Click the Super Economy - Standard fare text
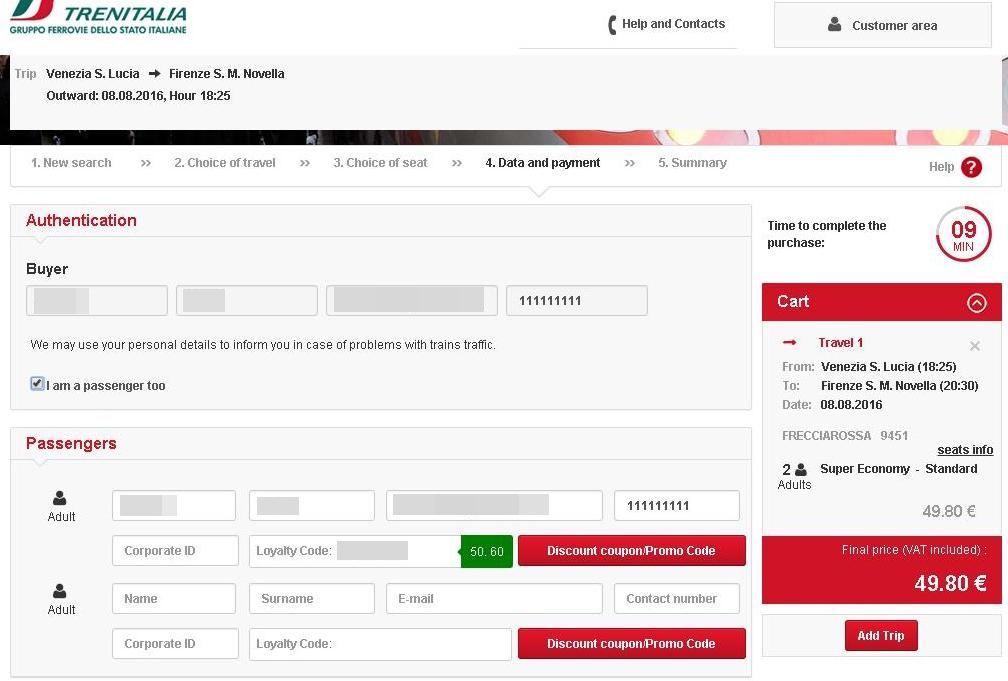The width and height of the screenshot is (1008, 681). [899, 468]
